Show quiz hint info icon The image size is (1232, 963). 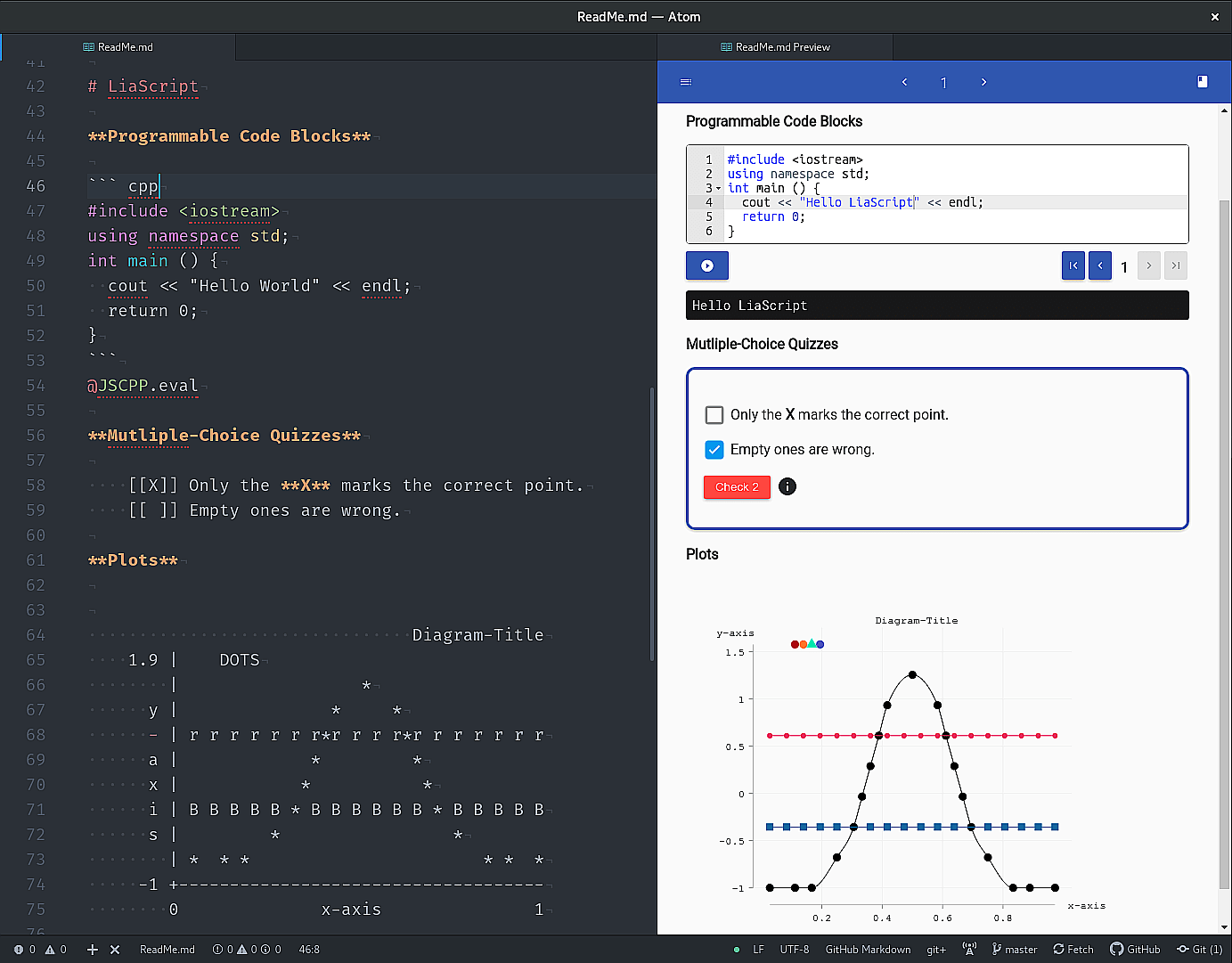[x=787, y=486]
